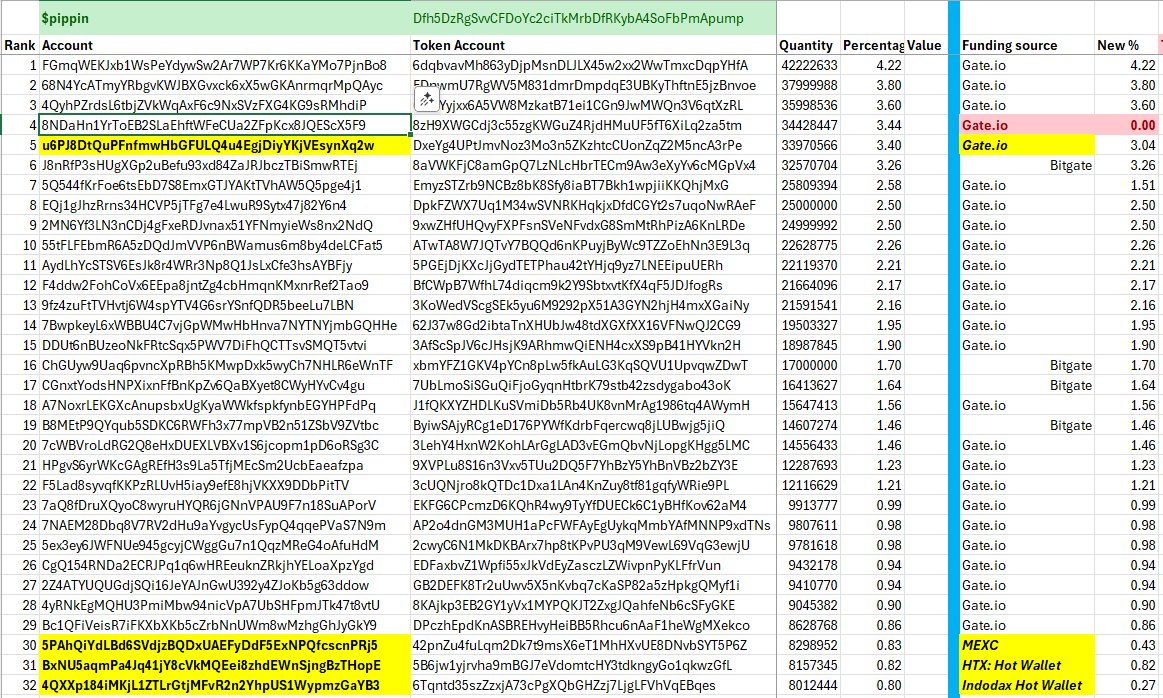Select account cell starting HPgvS6yrWKc

click(225, 466)
